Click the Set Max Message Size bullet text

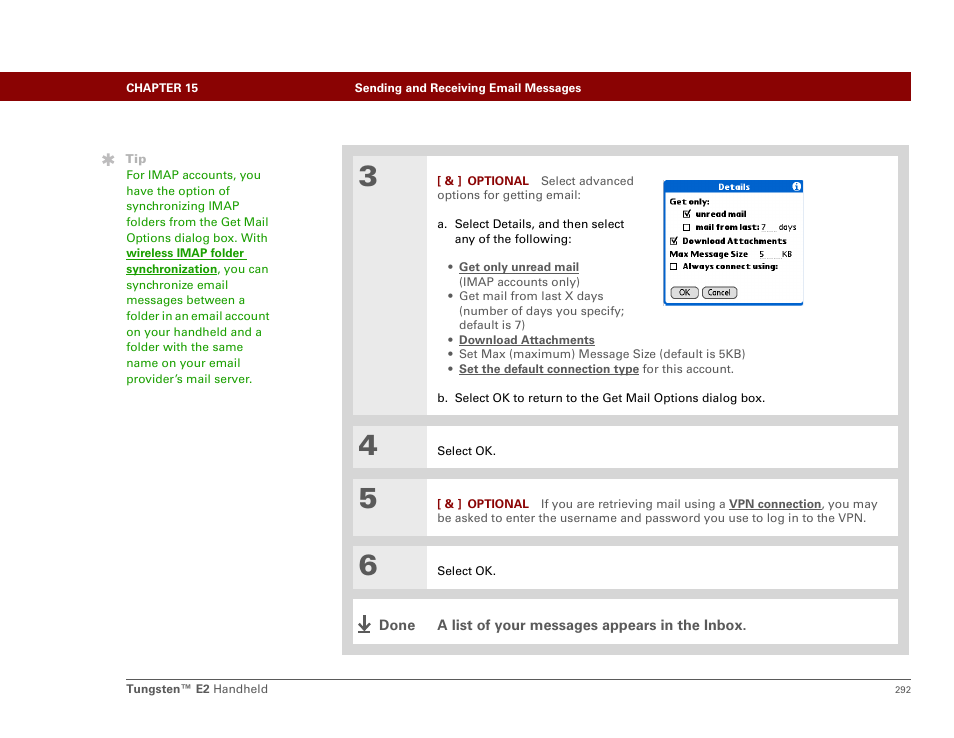pyautogui.click(x=602, y=354)
